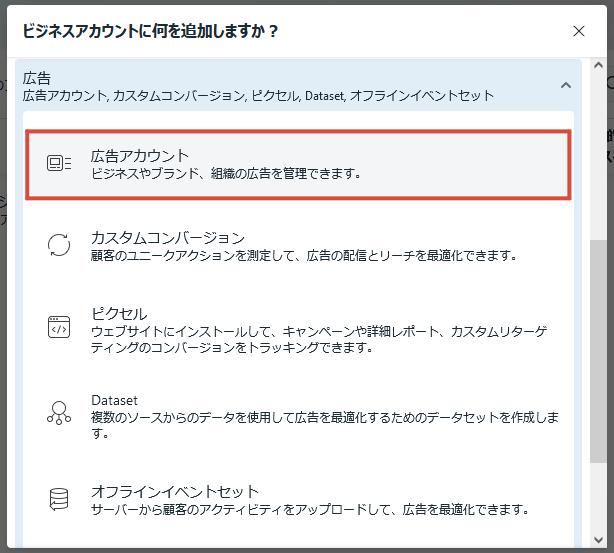Screen dimensions: 614x553
Task: Choose the カスタムコンバージョン title
Action: (168, 238)
